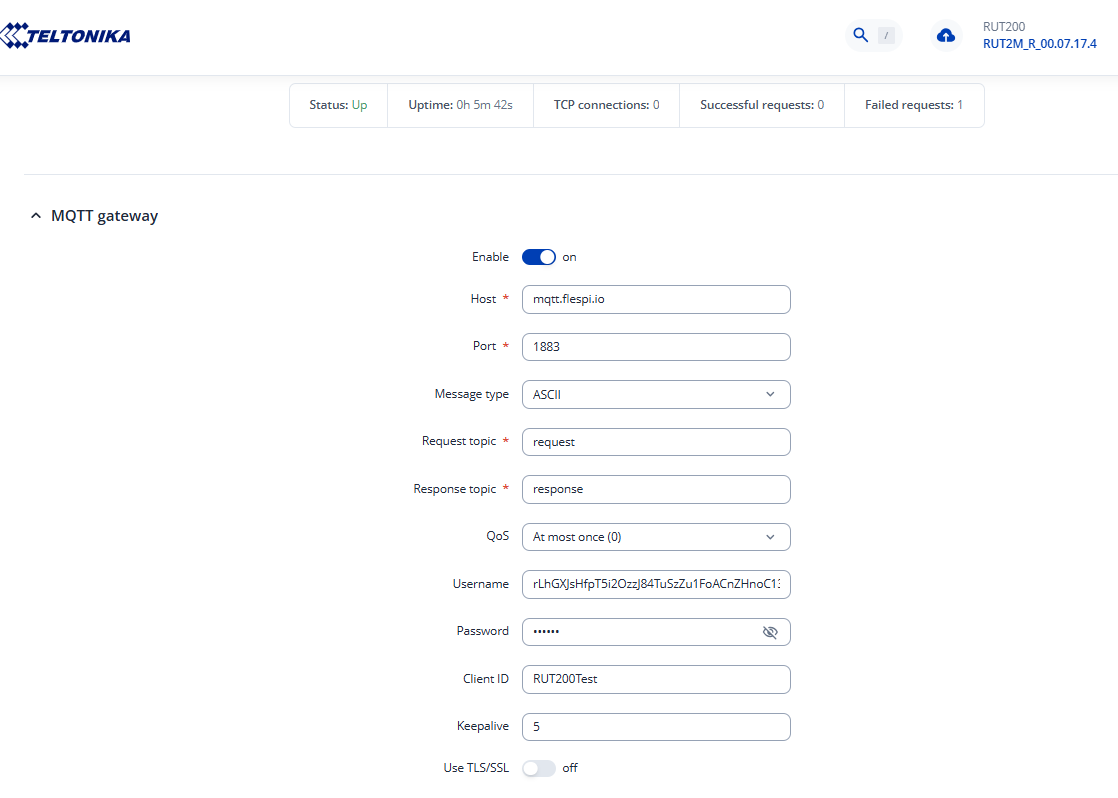This screenshot has width=1118, height=798.
Task: Click the RUT2M_R_00.07.17.4 firmware link
Action: [1039, 44]
